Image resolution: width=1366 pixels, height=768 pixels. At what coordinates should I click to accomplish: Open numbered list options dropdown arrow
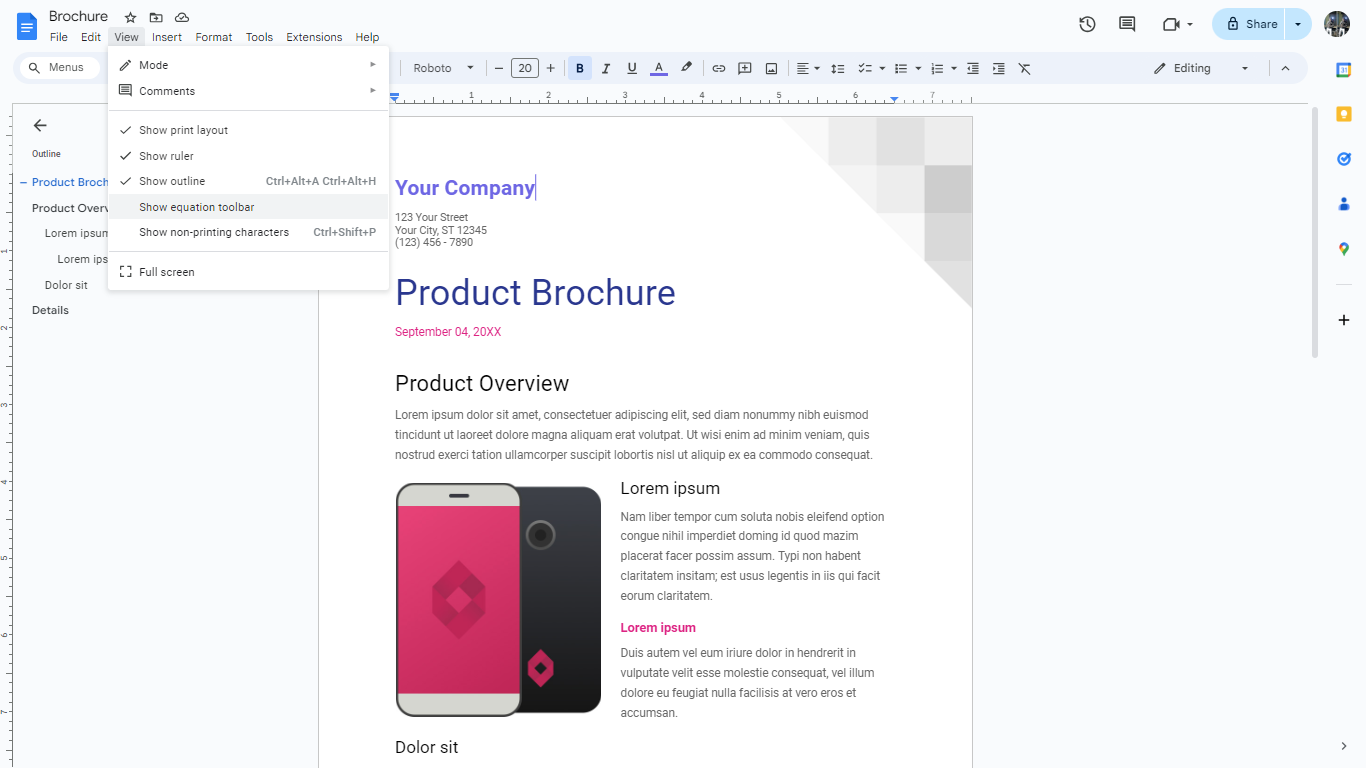tap(954, 68)
